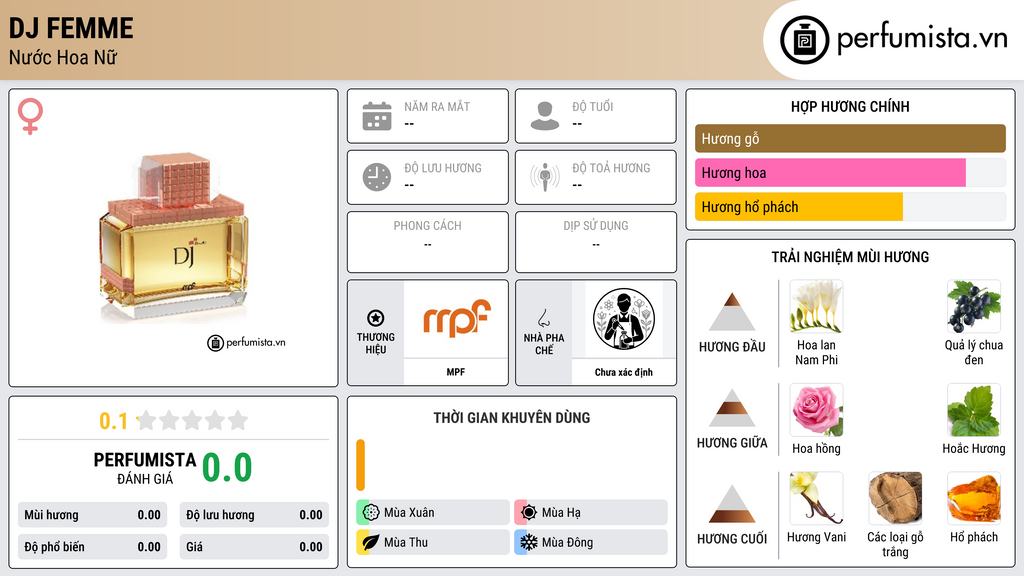
Task: Click the five-star rating row
Action: point(192,420)
